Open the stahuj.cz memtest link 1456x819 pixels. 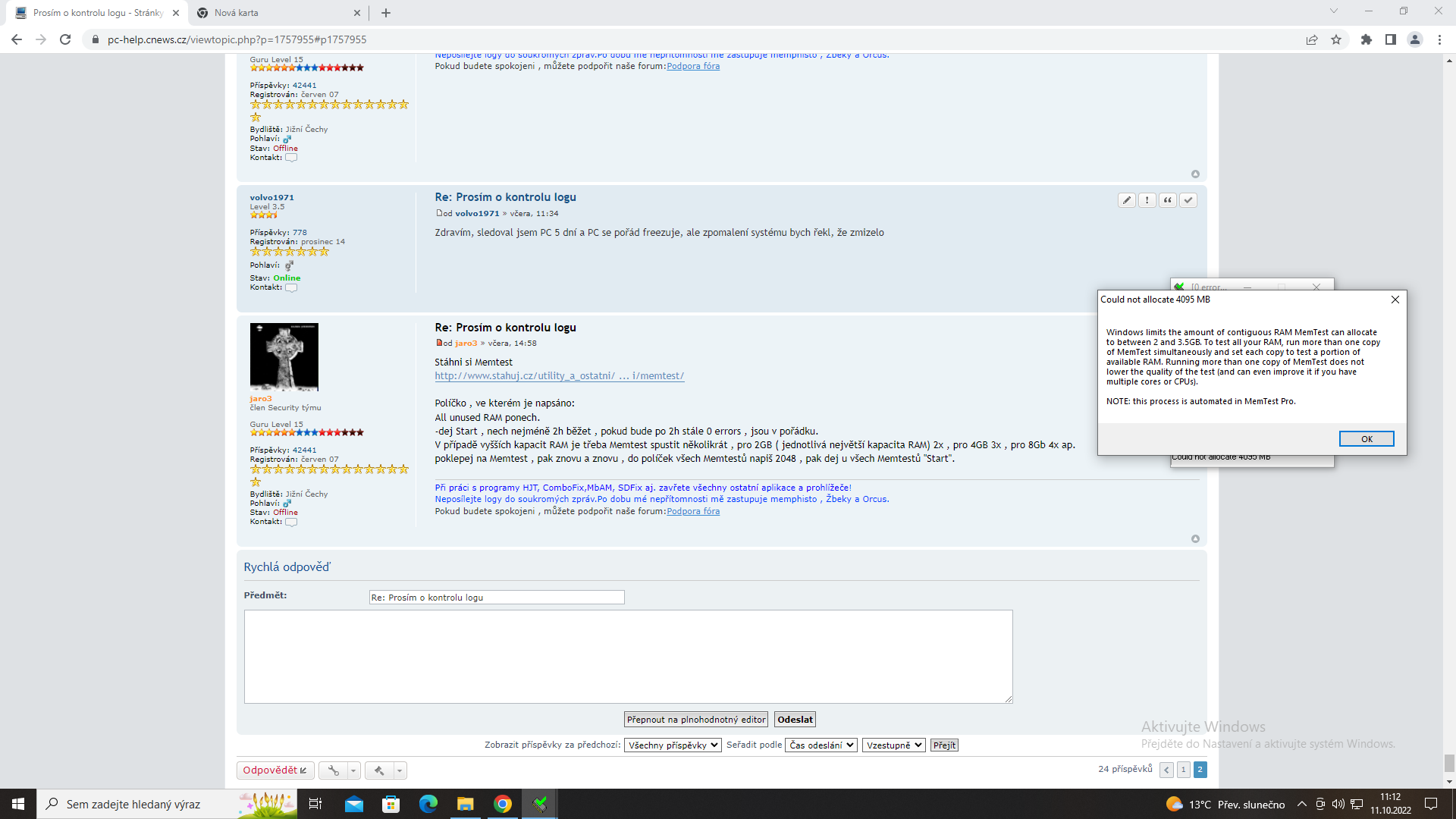click(559, 376)
